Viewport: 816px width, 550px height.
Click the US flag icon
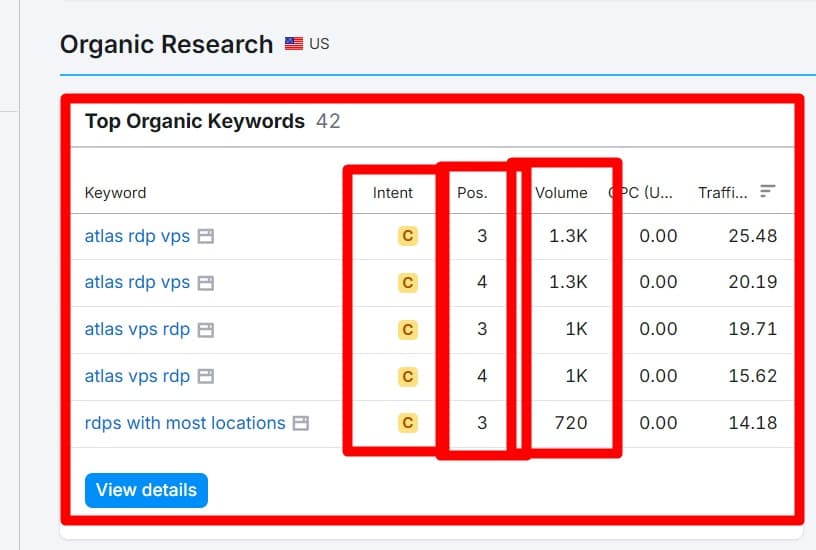pos(294,44)
